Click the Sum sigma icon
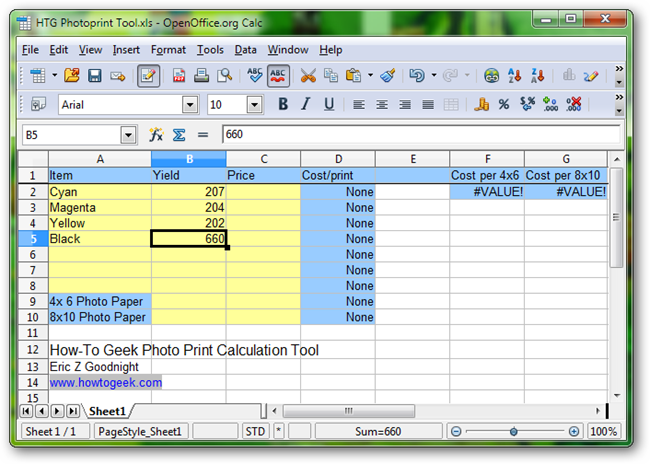Viewport: 650px width, 464px height. [179, 135]
